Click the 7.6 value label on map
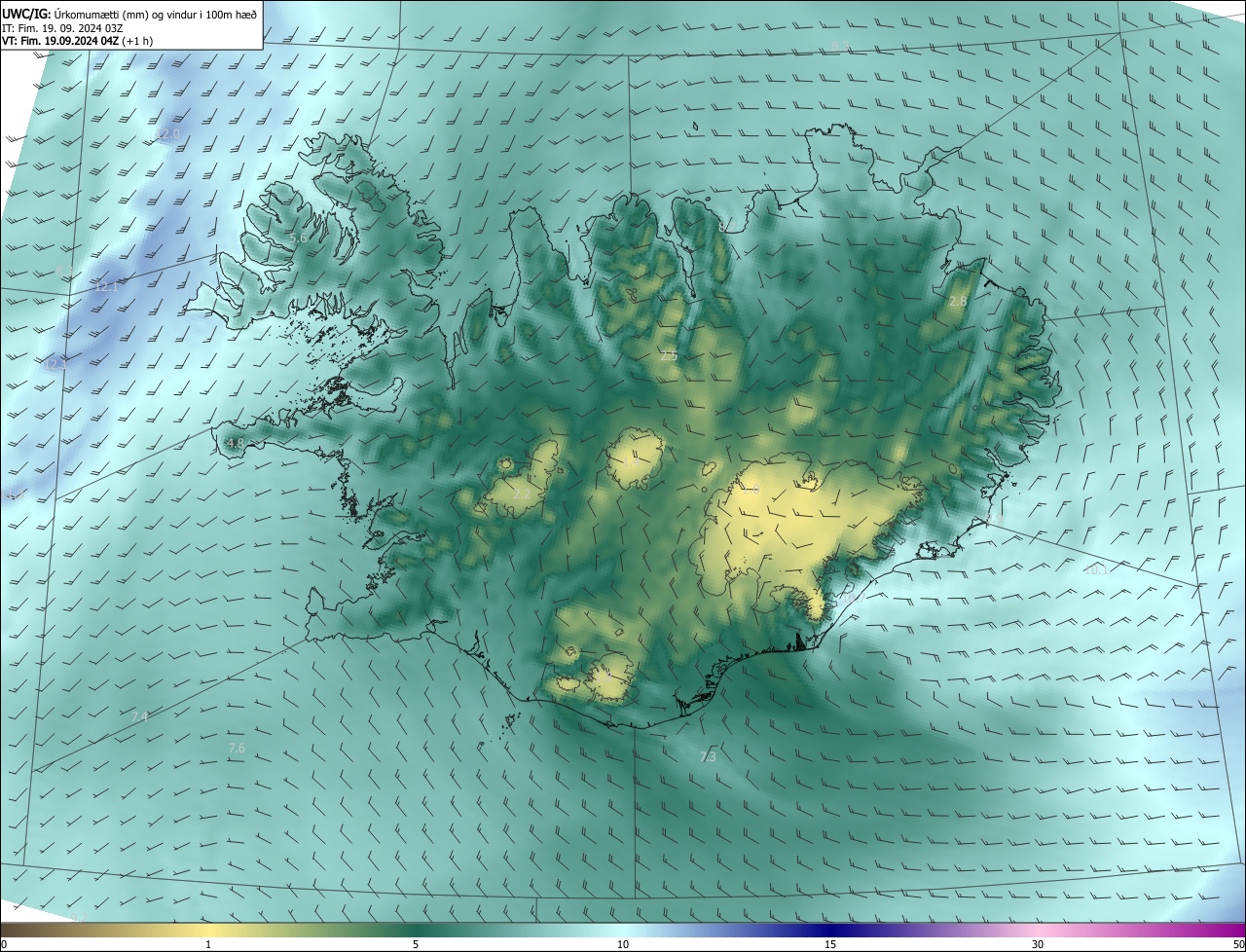 tap(237, 748)
